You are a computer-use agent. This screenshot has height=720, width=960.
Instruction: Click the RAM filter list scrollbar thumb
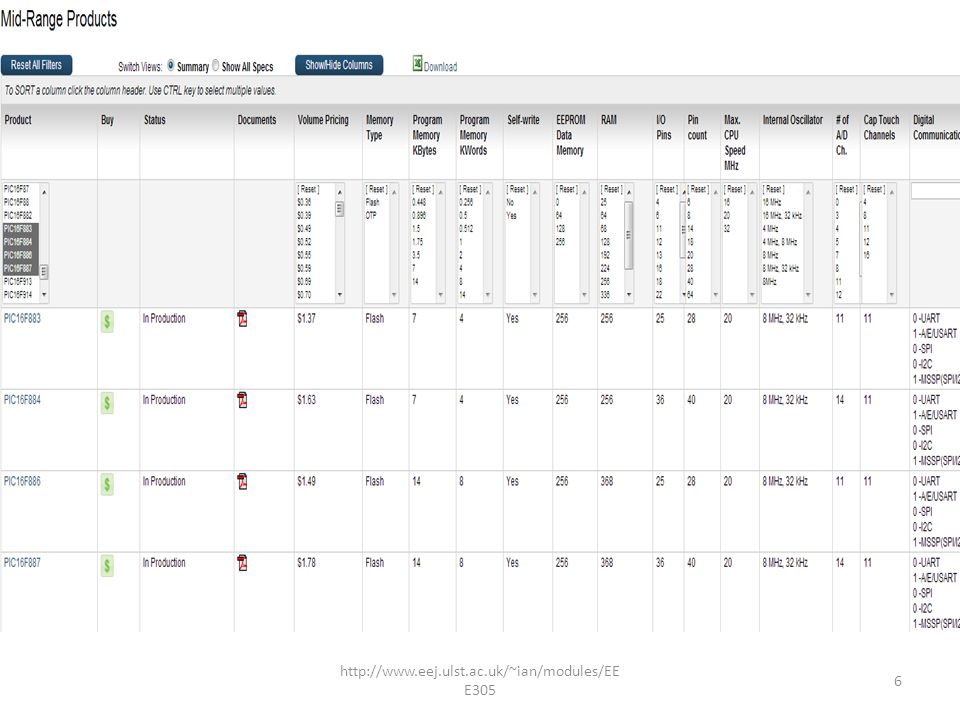click(x=629, y=236)
